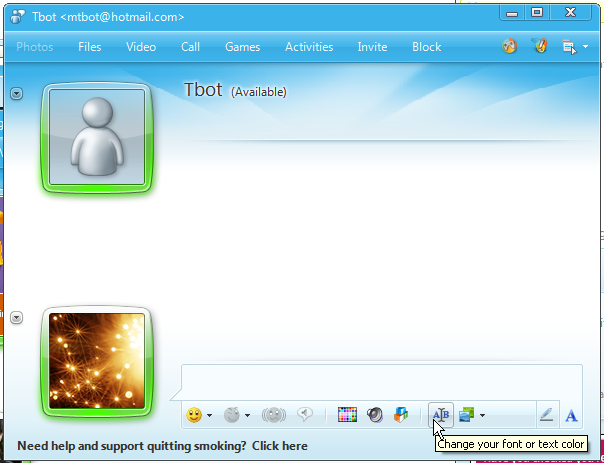Switch to handwriting pen input mode

pos(546,415)
